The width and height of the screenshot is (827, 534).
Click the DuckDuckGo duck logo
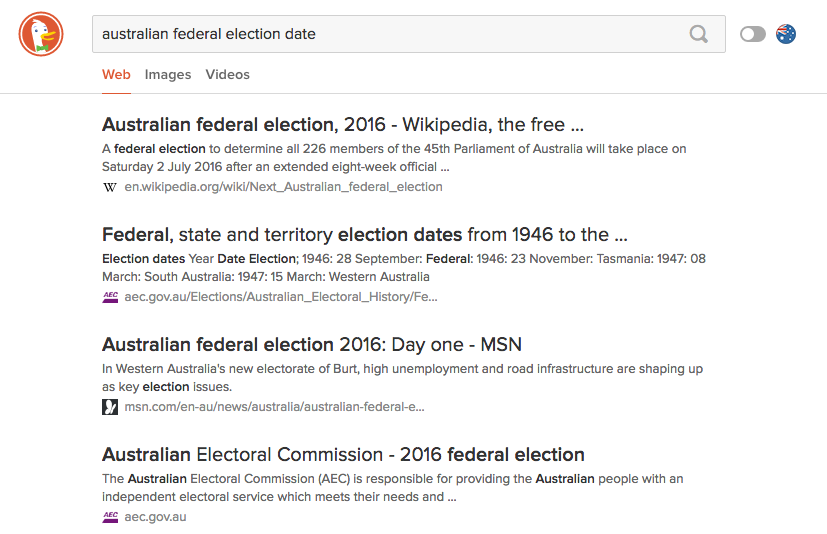click(41, 34)
